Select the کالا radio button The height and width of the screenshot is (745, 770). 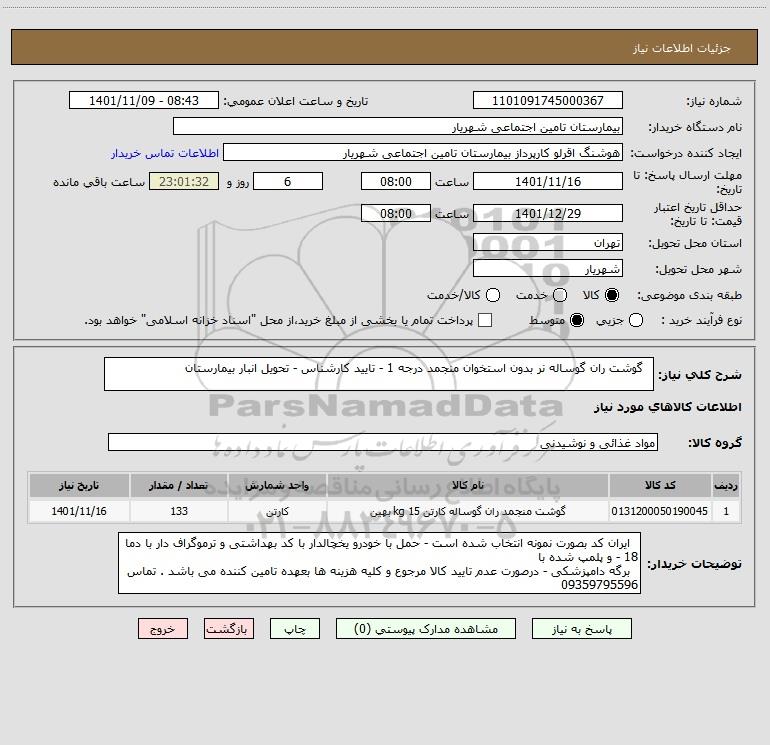[x=612, y=295]
